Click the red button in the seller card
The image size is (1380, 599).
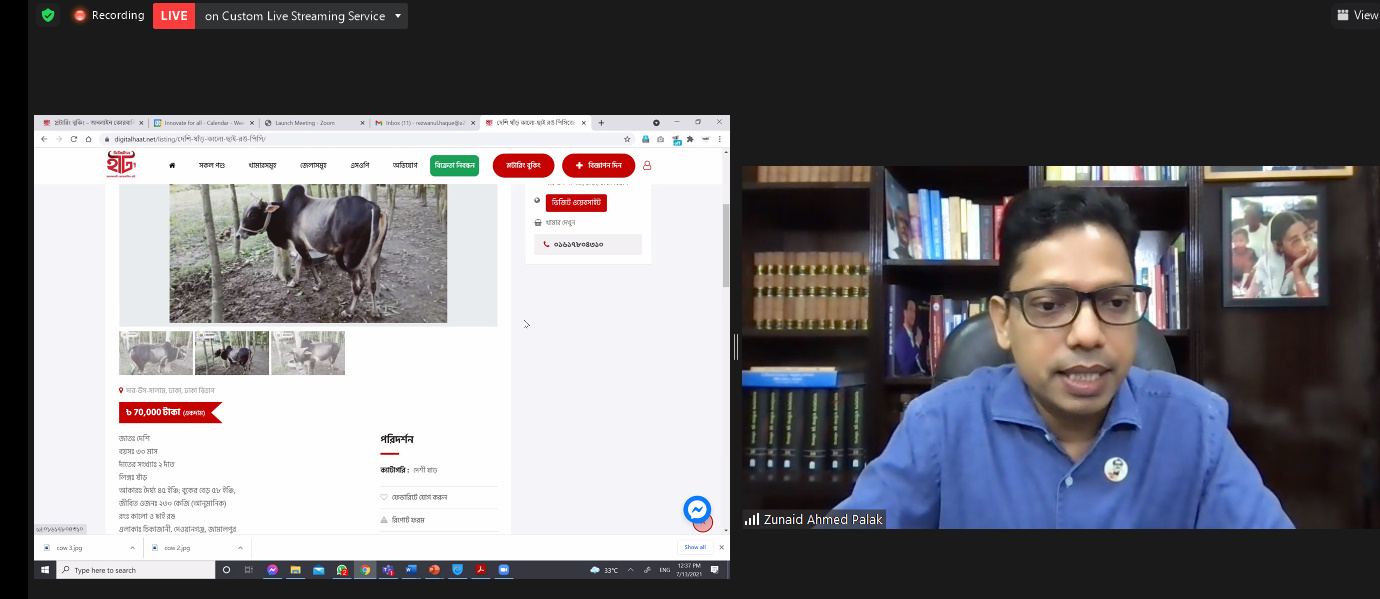tap(576, 203)
